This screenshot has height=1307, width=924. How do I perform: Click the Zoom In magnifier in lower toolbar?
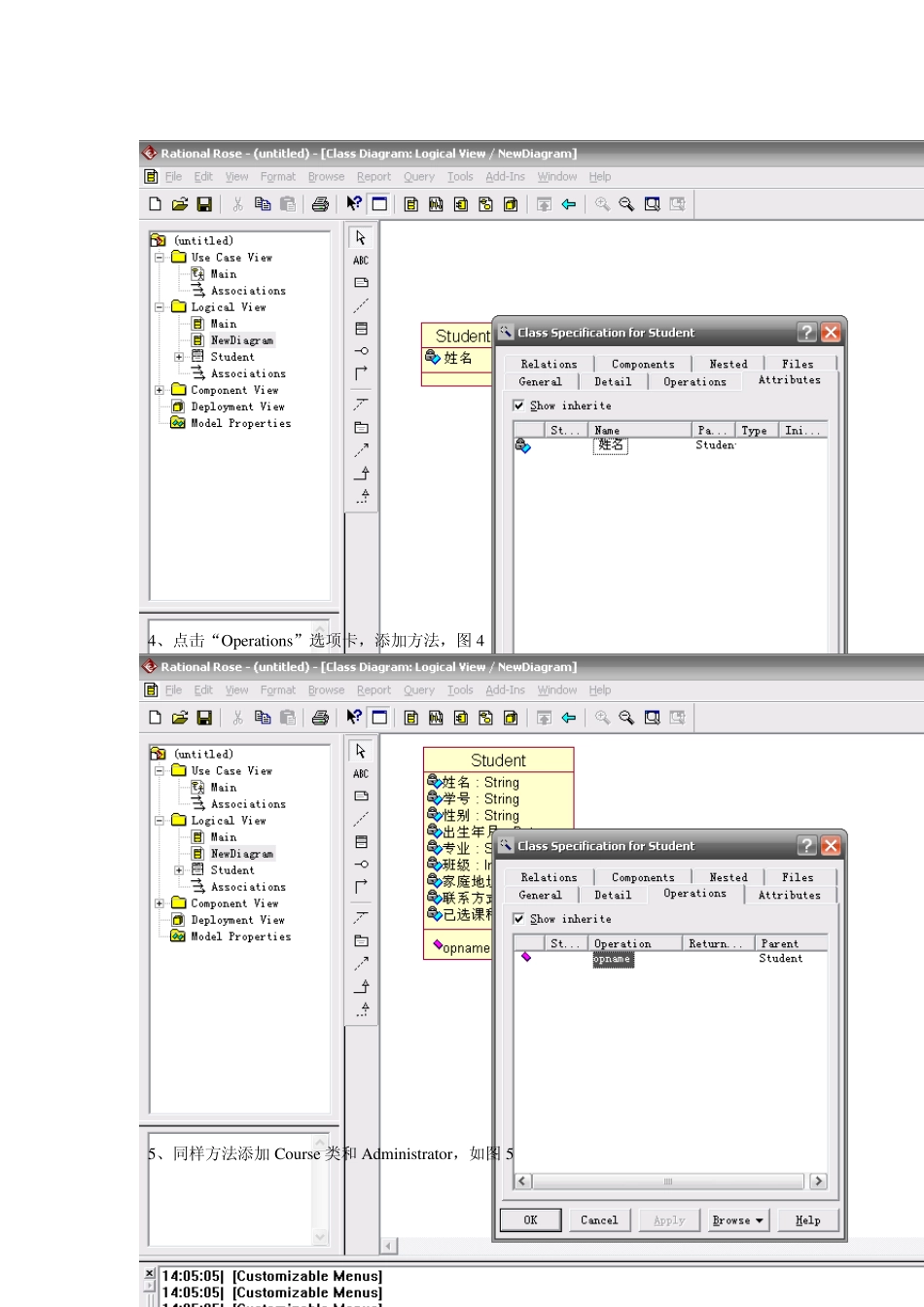602,718
